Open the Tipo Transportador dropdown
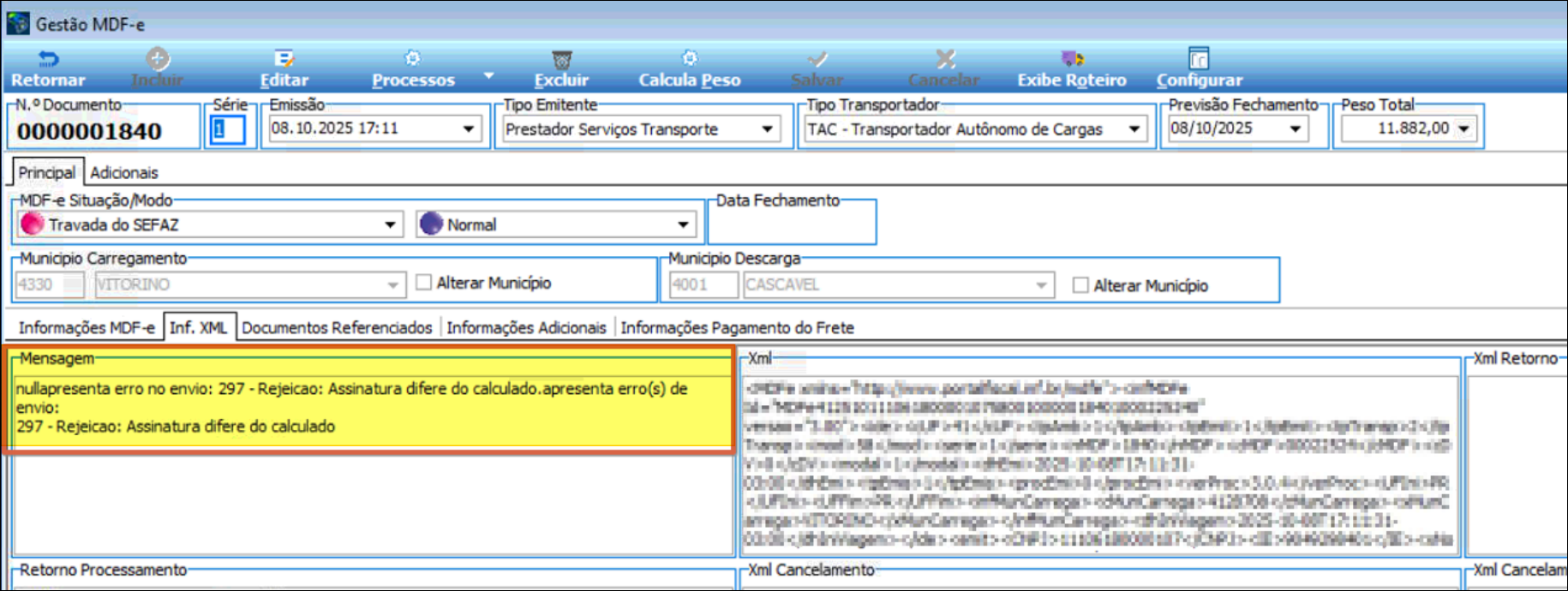Viewport: 1568px width, 591px height. (1134, 129)
